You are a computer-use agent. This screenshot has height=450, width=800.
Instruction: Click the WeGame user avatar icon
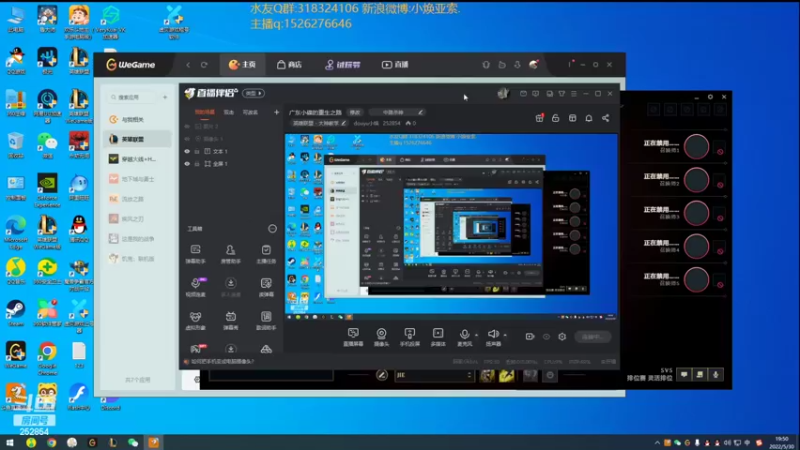[x=534, y=64]
